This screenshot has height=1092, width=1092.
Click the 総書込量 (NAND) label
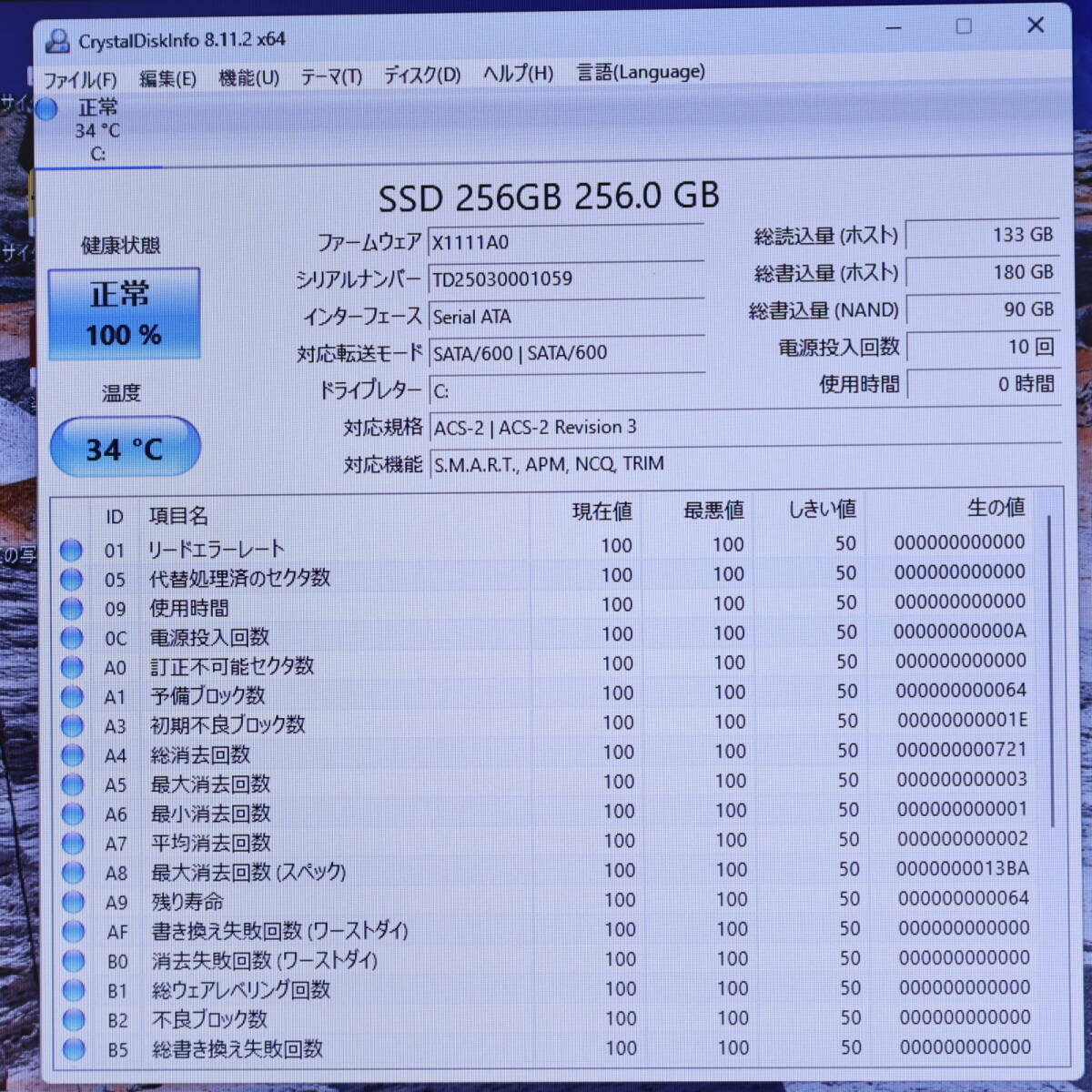(x=824, y=310)
